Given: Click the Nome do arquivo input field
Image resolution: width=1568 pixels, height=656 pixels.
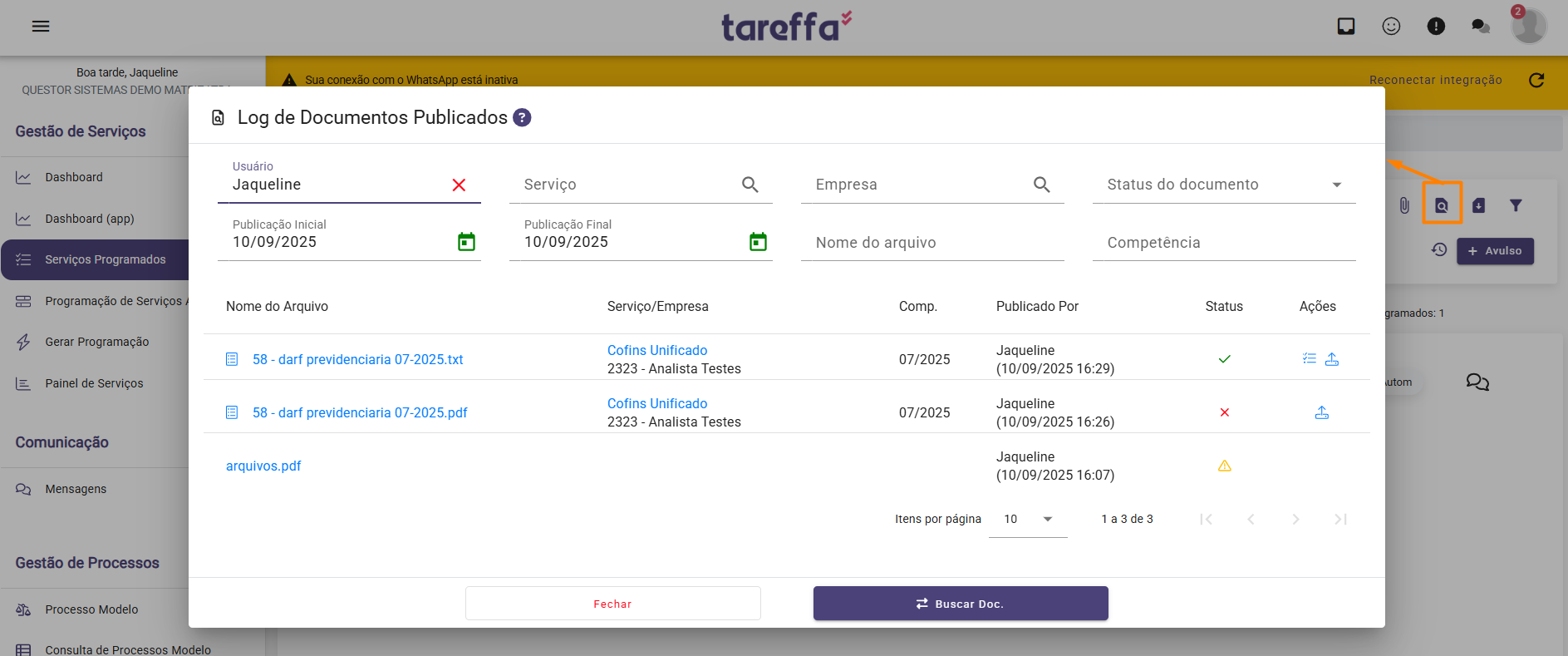Looking at the screenshot, I should click(x=931, y=243).
